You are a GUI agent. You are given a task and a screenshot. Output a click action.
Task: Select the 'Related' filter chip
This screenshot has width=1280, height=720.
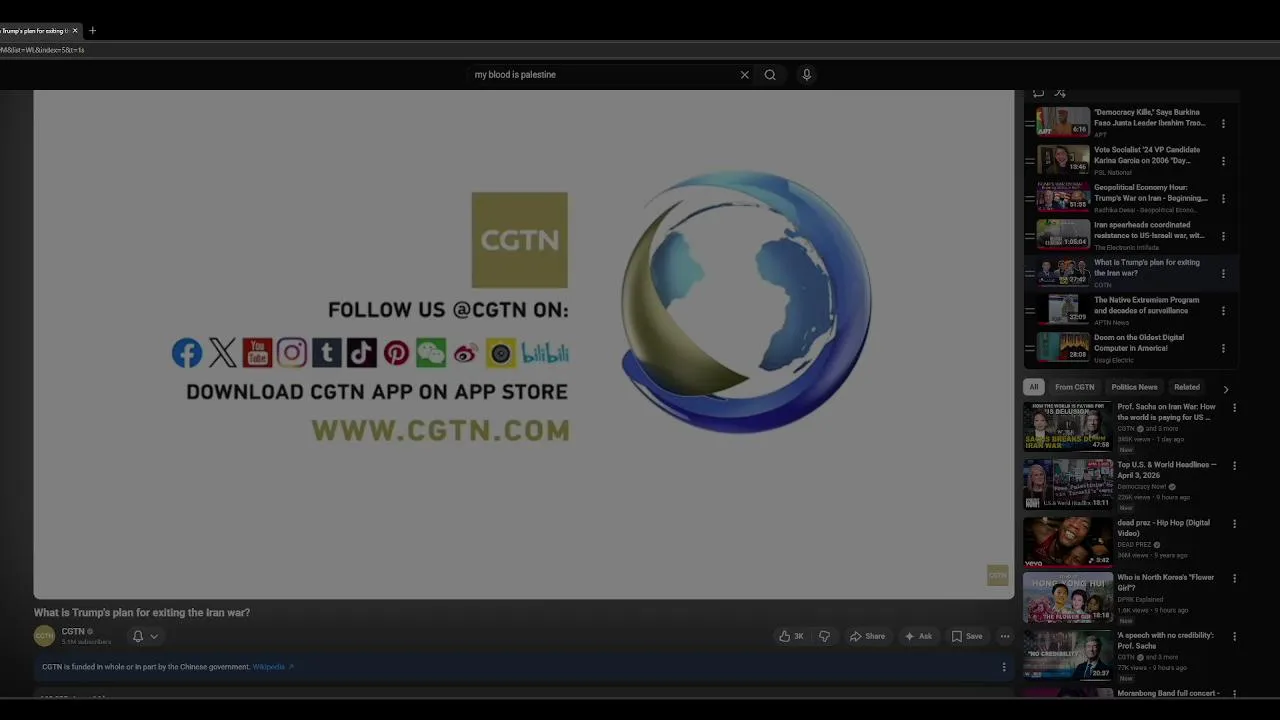(x=1187, y=387)
